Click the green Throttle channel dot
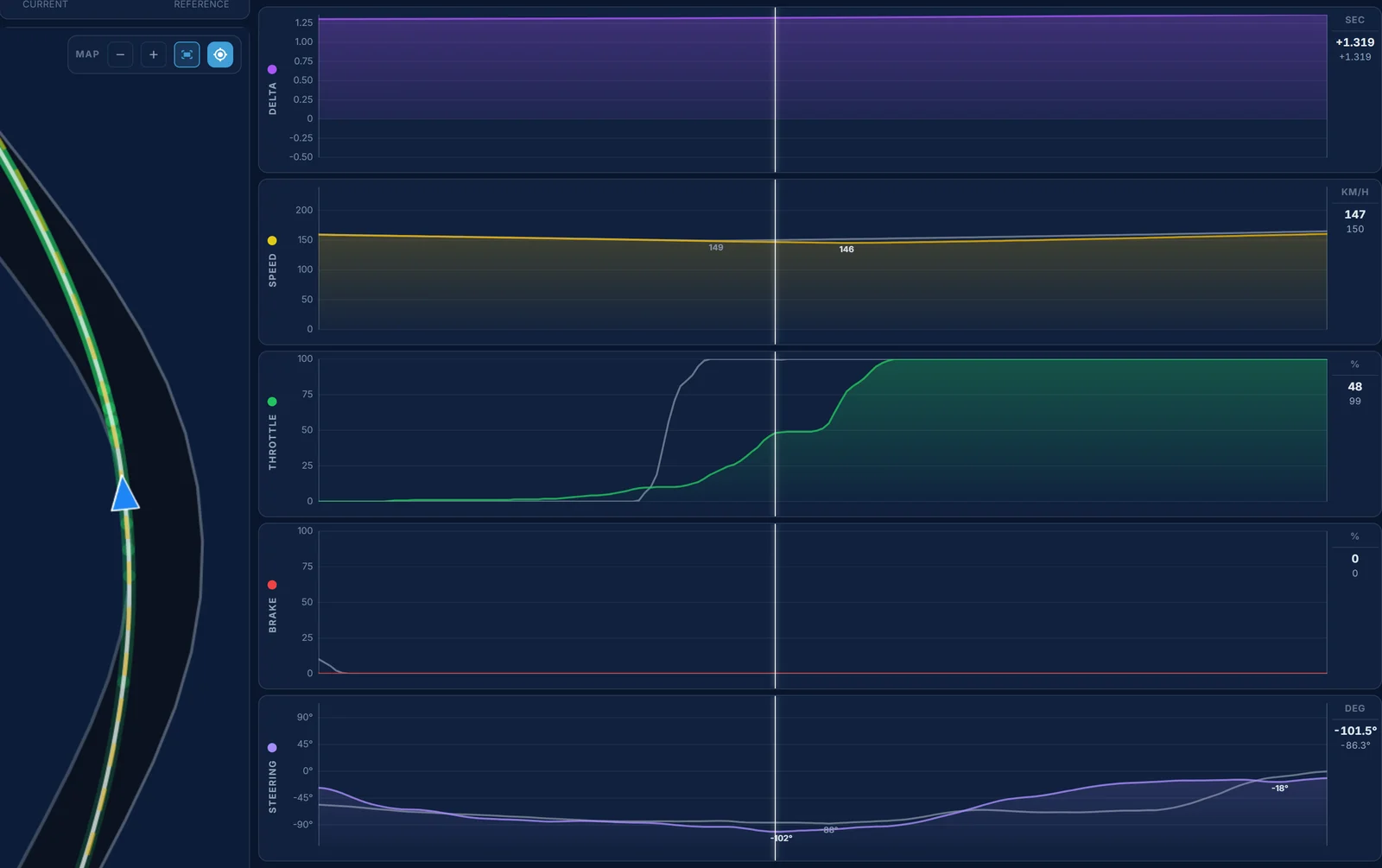The height and width of the screenshot is (868, 1382). pos(272,402)
